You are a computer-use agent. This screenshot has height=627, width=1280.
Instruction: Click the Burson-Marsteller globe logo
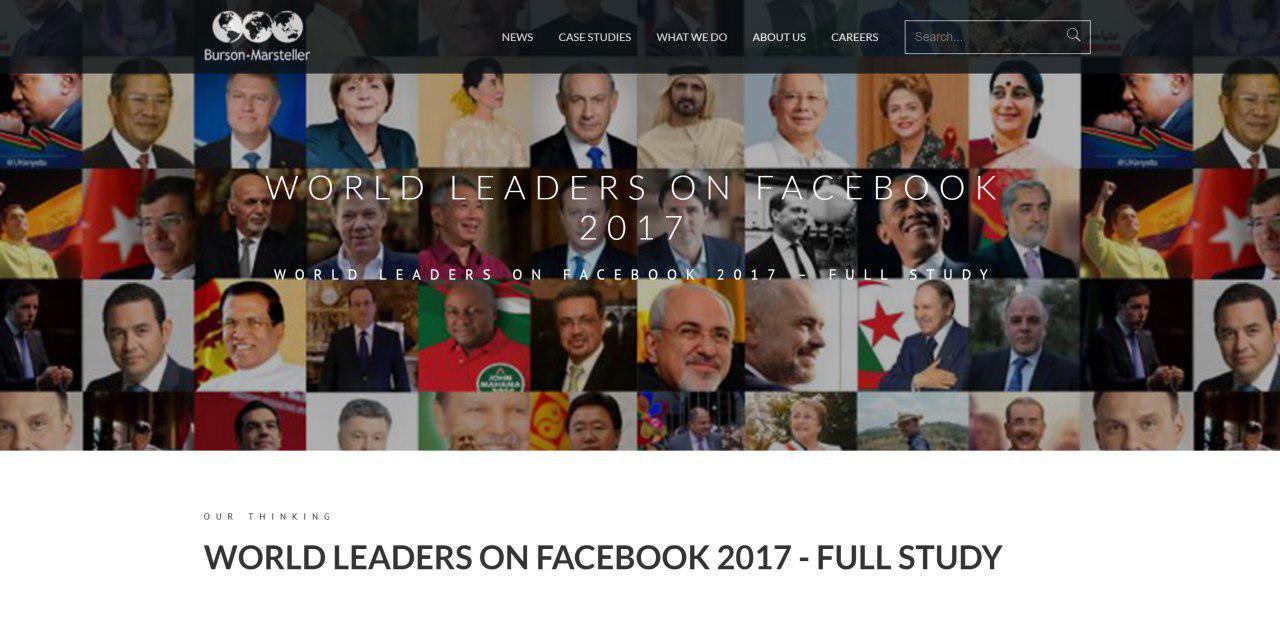257,36
